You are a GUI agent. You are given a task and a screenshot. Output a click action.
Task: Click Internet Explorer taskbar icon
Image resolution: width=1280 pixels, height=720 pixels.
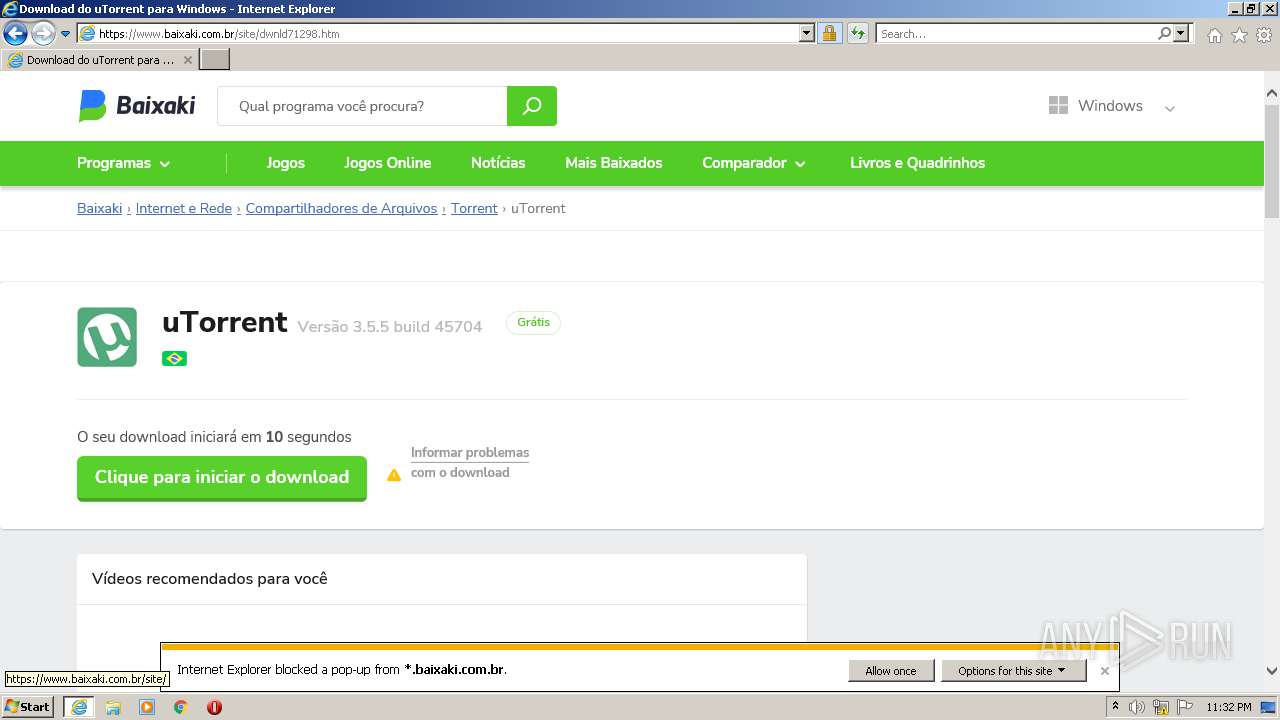(79, 707)
